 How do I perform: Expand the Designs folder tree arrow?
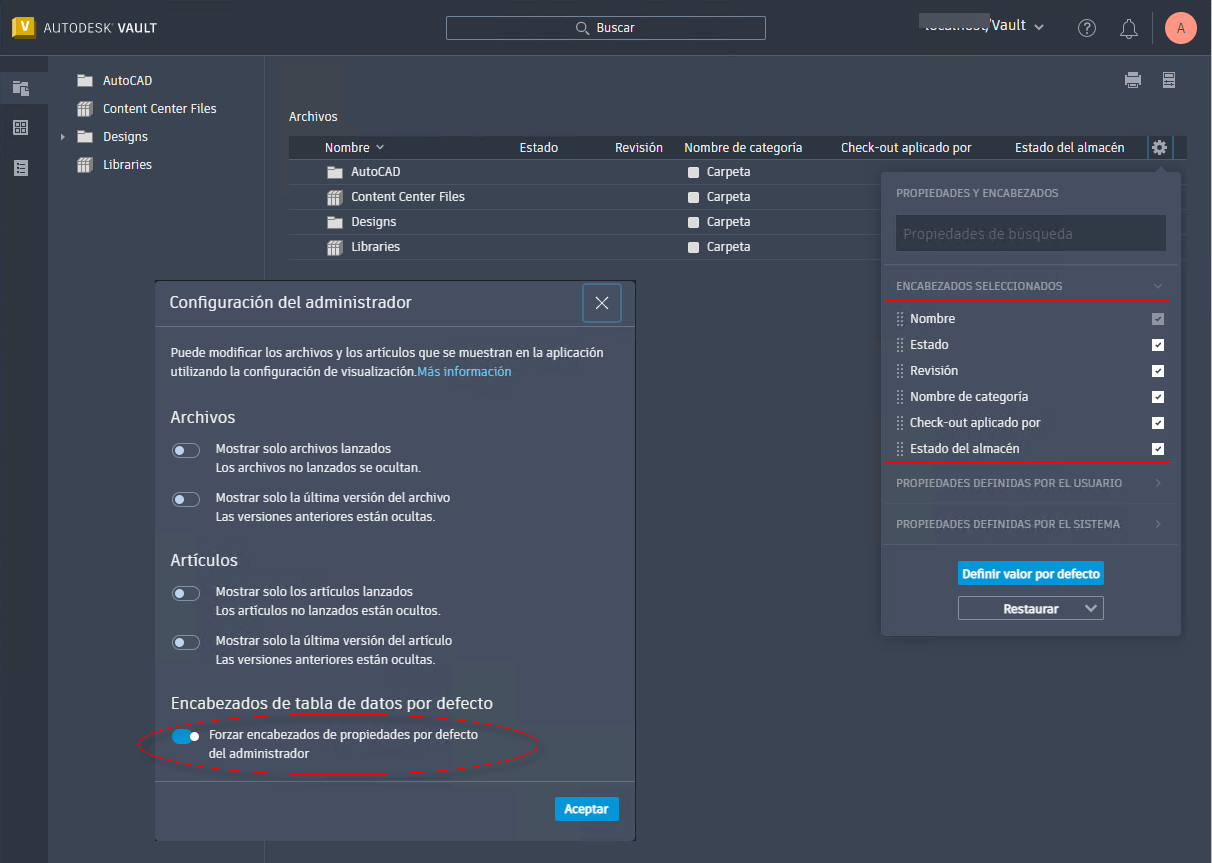[63, 137]
